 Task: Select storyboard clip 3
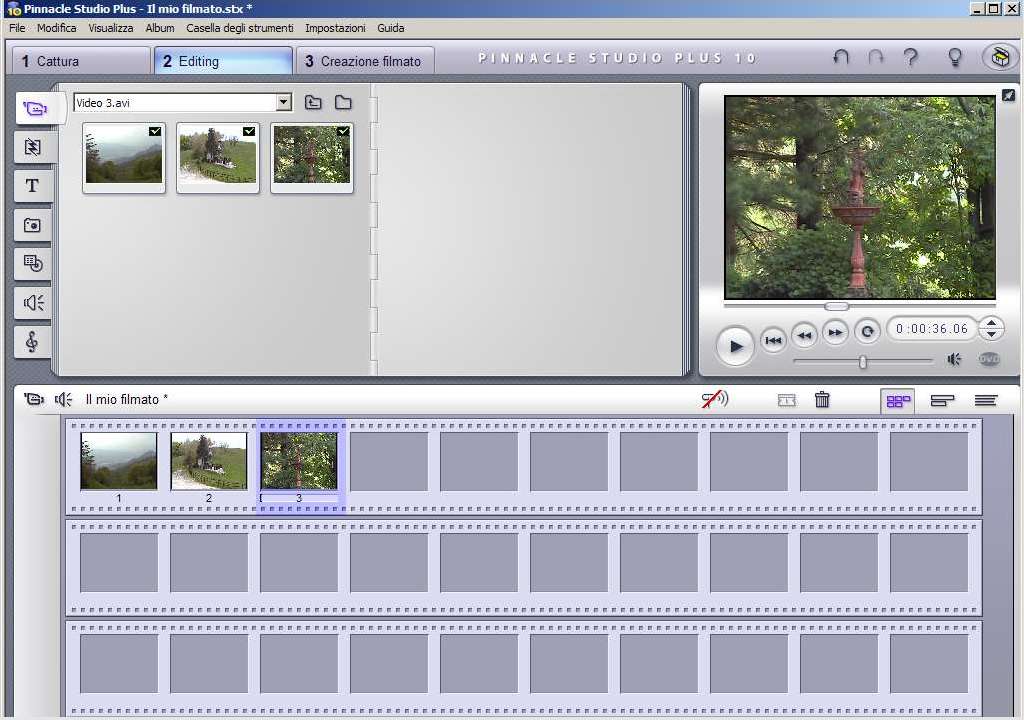coord(299,461)
